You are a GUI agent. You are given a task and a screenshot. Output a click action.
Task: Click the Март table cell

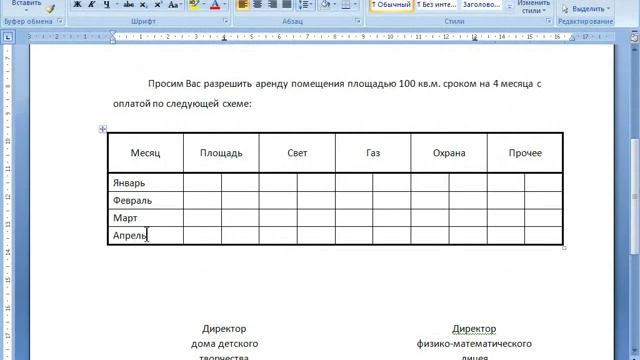click(x=146, y=218)
